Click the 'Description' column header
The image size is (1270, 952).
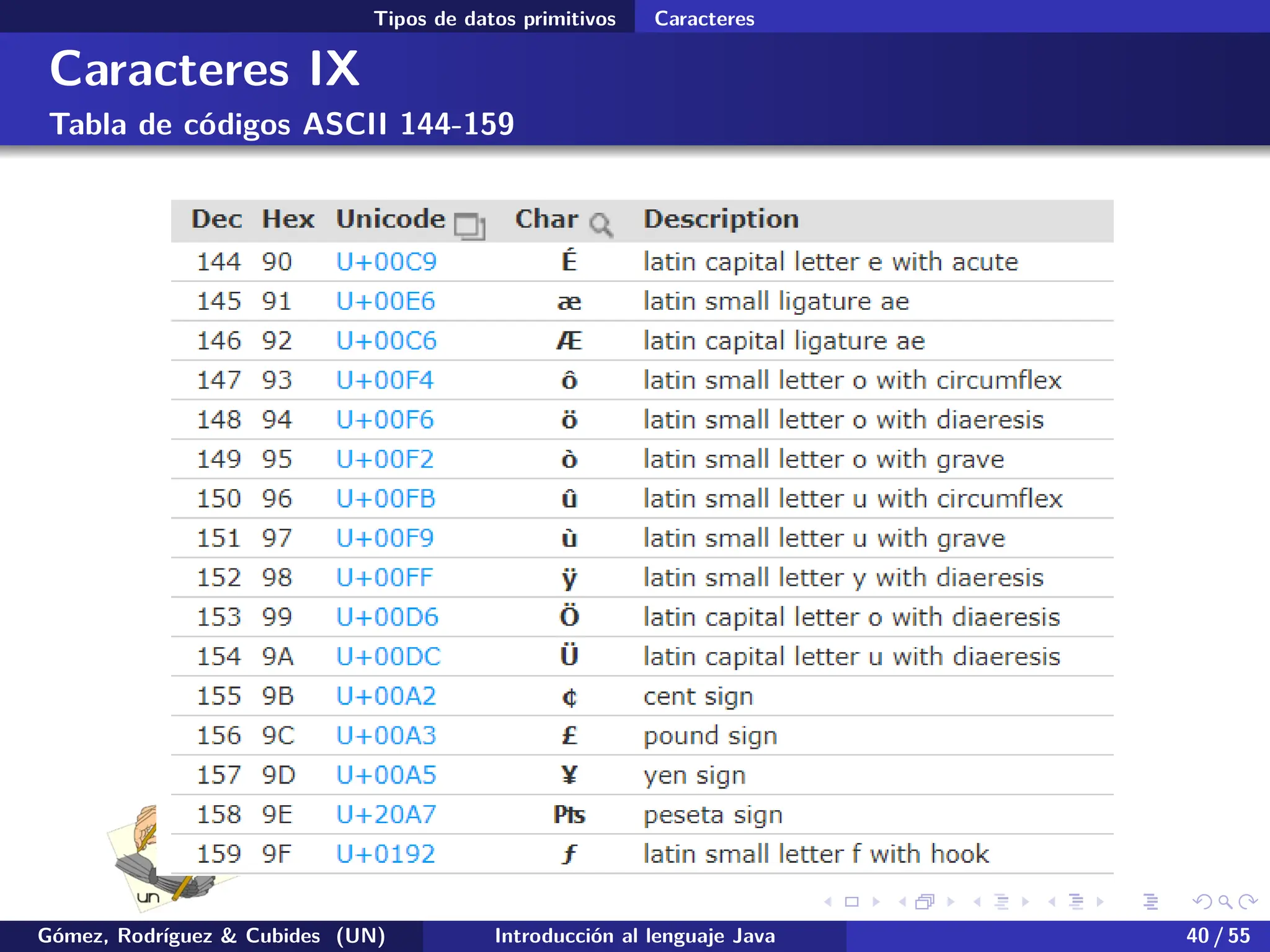[721, 219]
